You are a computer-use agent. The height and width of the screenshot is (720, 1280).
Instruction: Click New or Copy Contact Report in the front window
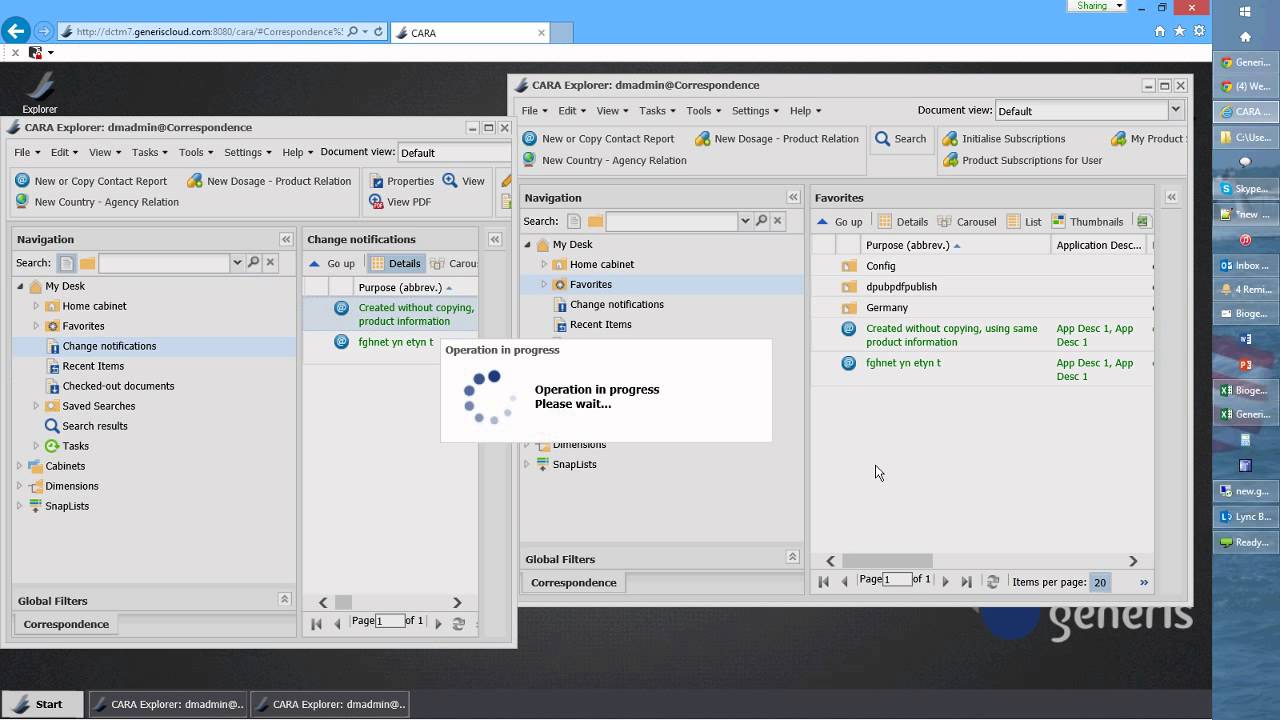click(598, 139)
